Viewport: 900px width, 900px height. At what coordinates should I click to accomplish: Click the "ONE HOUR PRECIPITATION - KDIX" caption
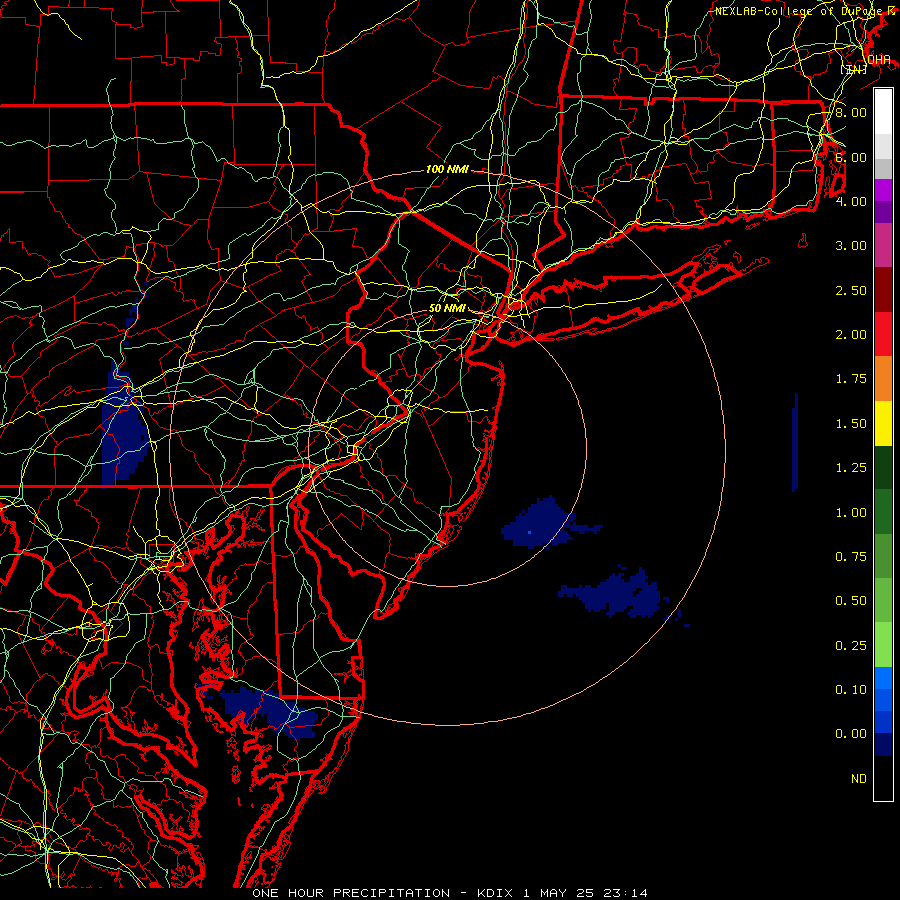(382, 893)
